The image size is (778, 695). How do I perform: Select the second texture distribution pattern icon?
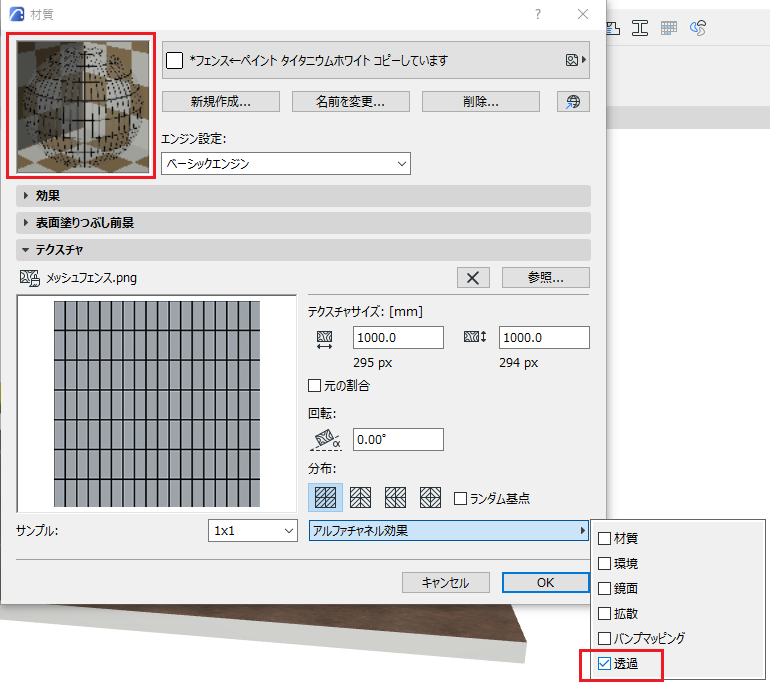[x=360, y=497]
